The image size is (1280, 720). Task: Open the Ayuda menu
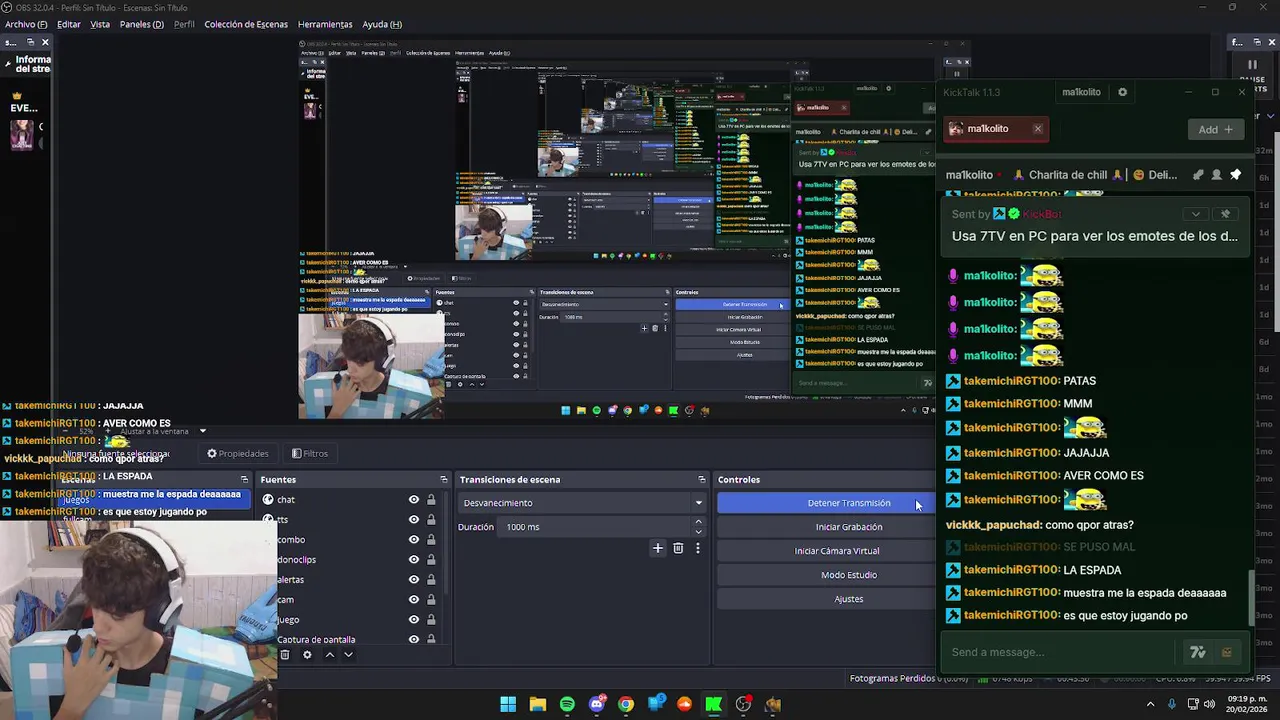pos(382,24)
